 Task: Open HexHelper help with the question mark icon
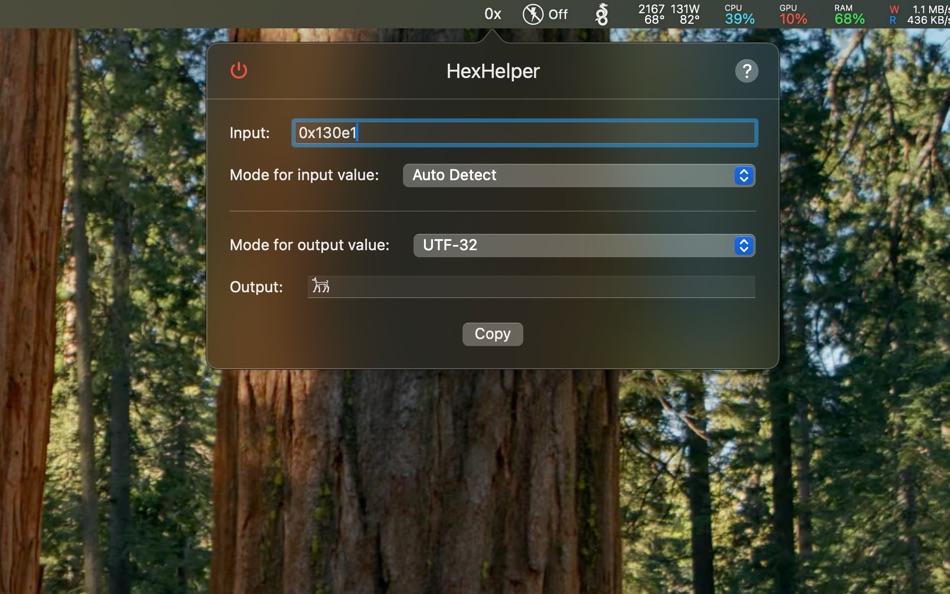[748, 69]
